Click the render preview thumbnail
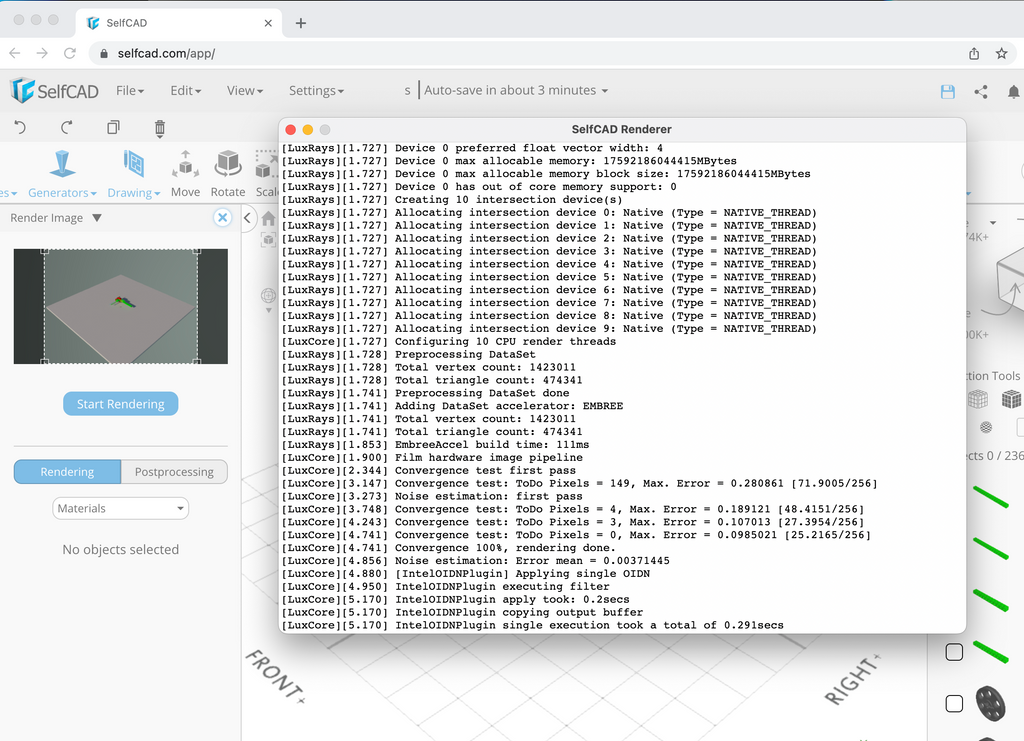1024x741 pixels. 121,306
